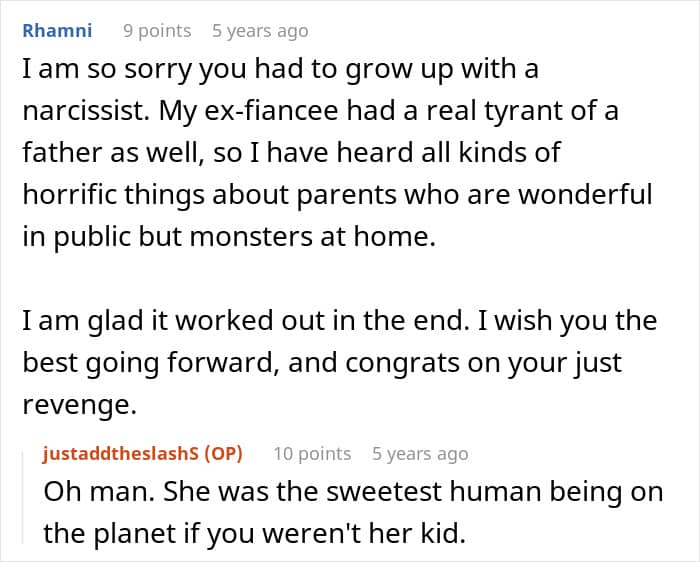Click the word ex-fiancee in the comment

click(271, 111)
